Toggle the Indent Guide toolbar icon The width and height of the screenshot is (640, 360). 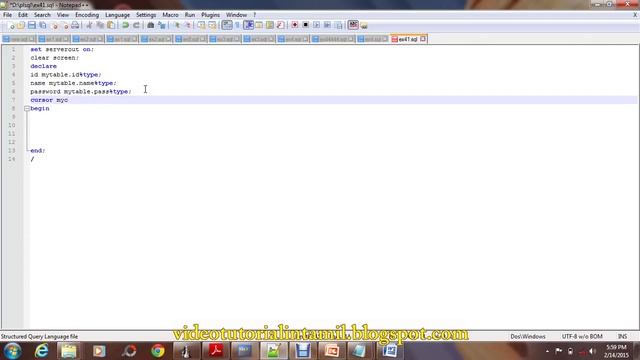pos(248,25)
